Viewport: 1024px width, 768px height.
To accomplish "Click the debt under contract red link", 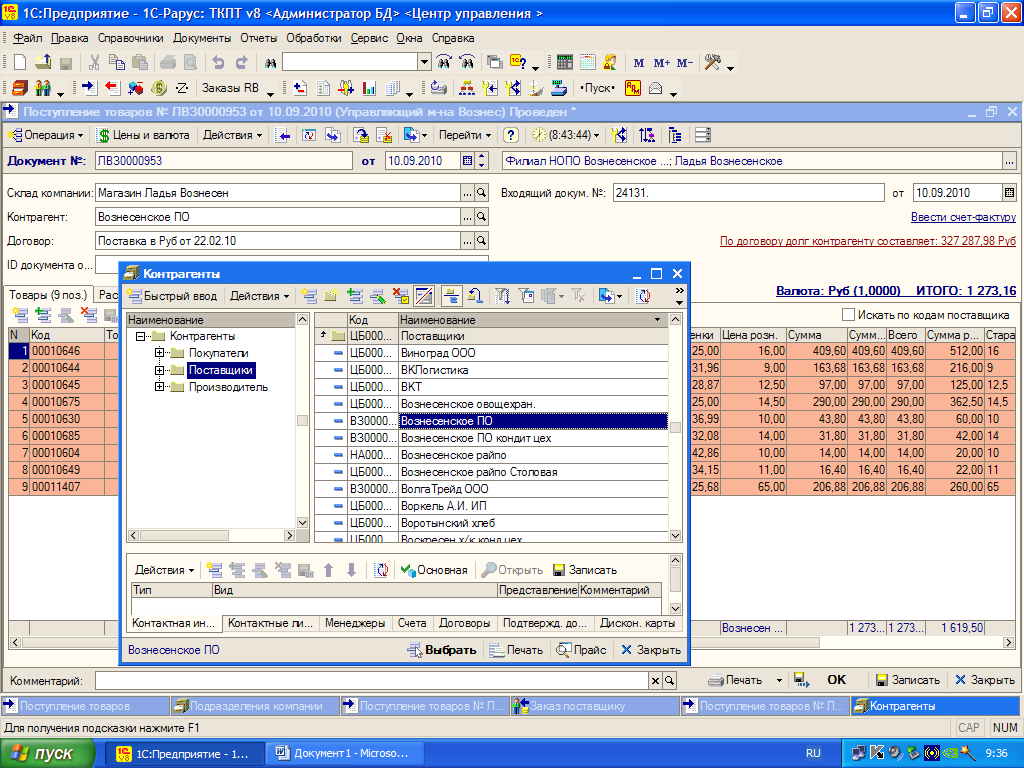I will point(868,241).
